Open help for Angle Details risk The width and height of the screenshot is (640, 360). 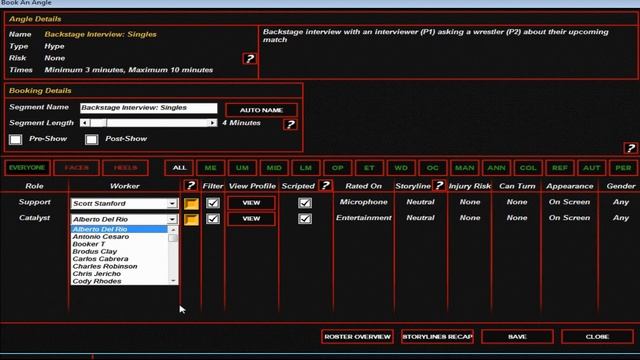tap(249, 59)
